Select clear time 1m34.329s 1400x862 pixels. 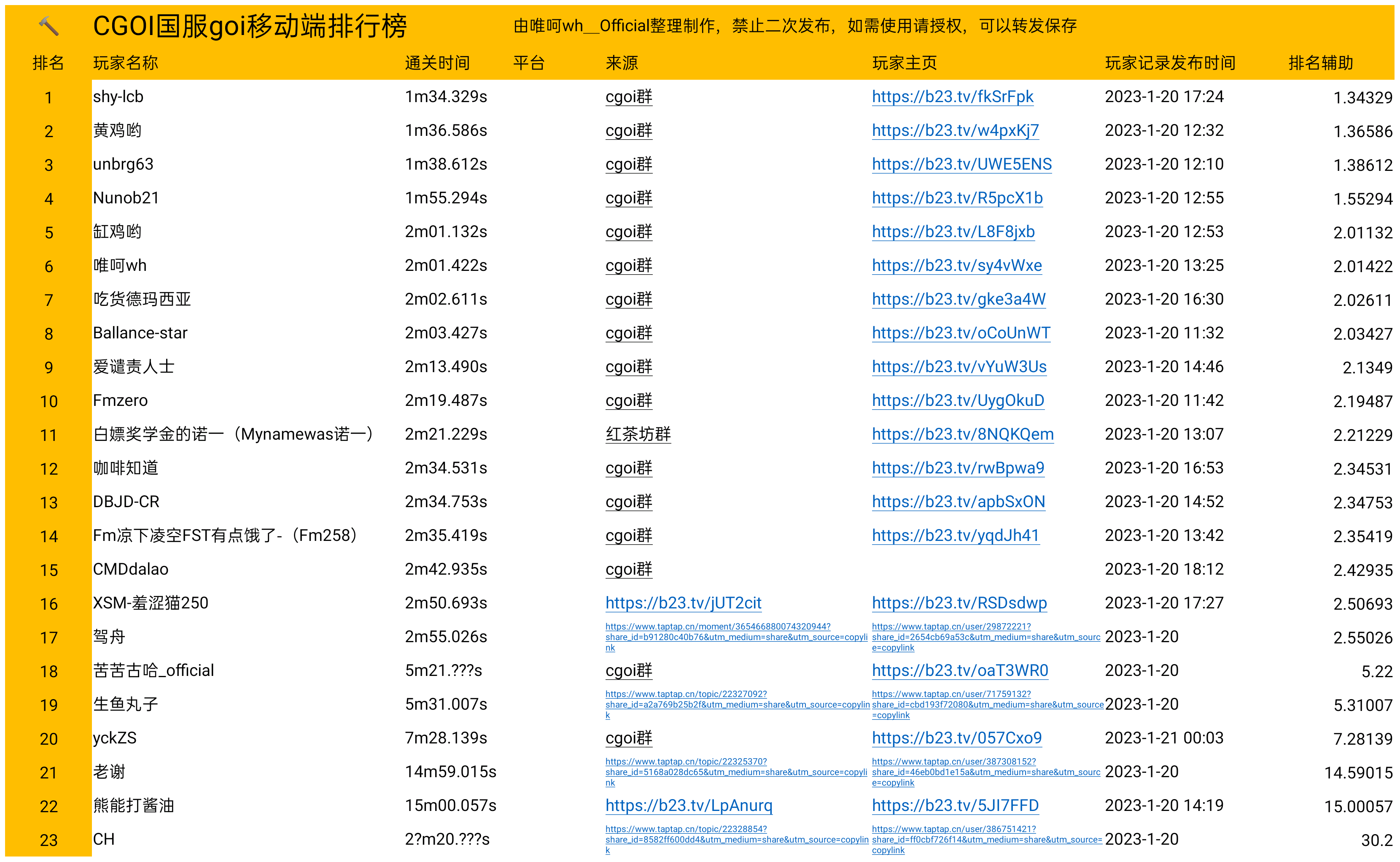[x=446, y=96]
